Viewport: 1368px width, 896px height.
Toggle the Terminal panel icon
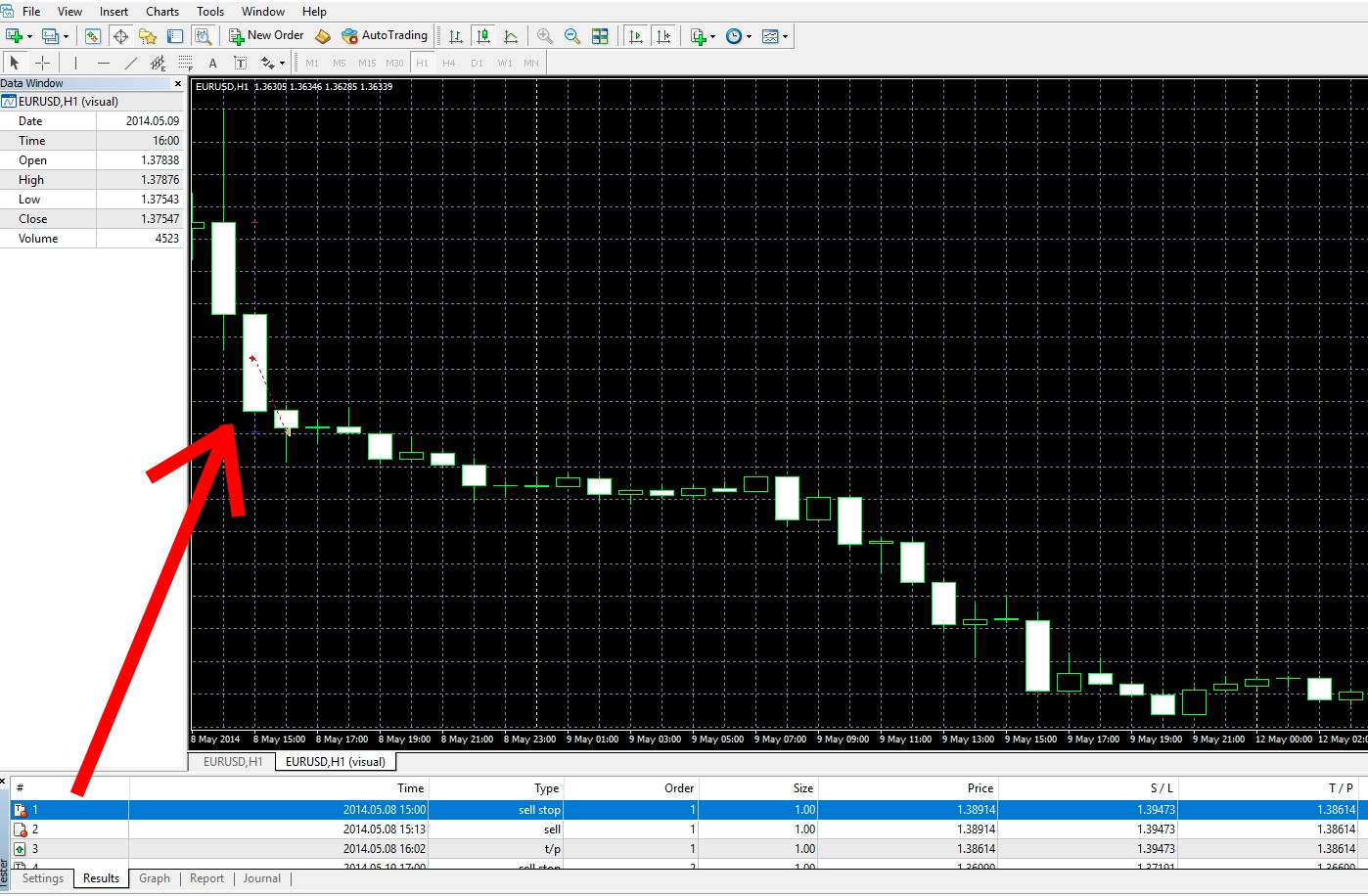175,36
